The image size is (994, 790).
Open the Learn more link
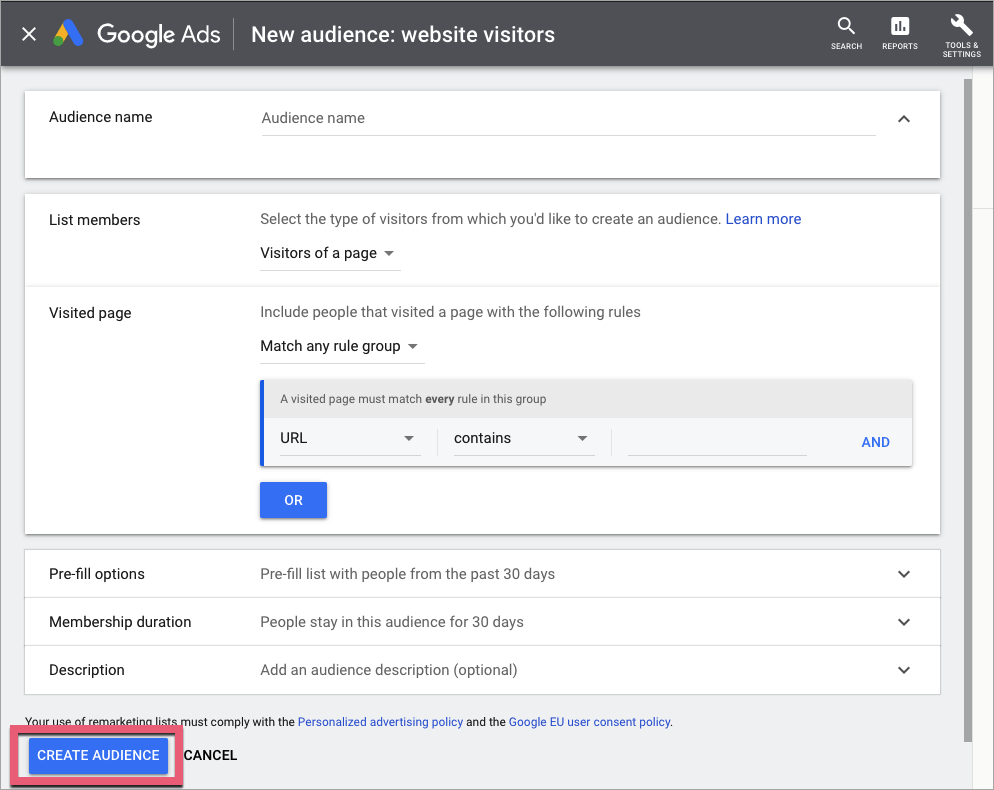coord(763,219)
